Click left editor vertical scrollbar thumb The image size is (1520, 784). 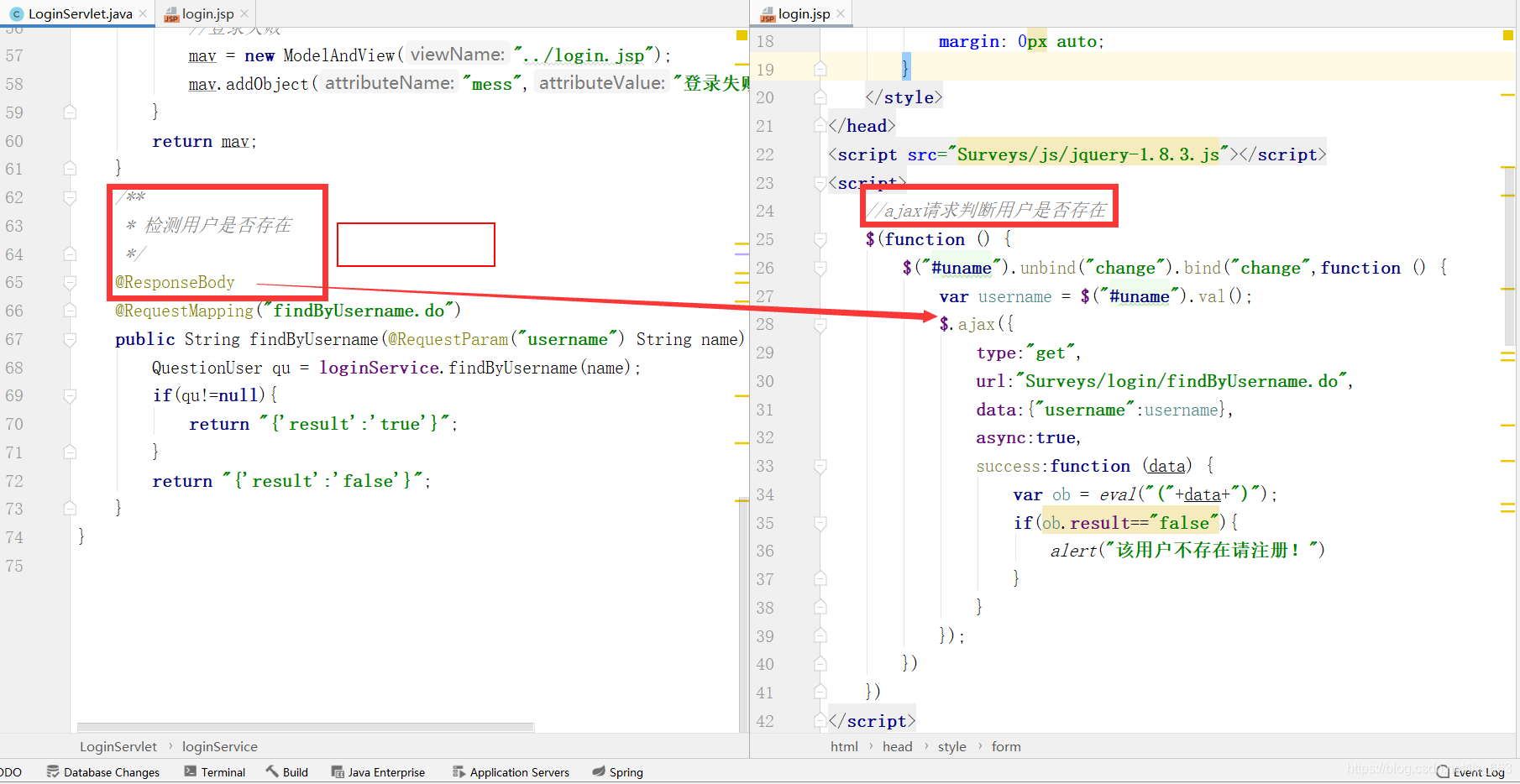click(x=743, y=615)
